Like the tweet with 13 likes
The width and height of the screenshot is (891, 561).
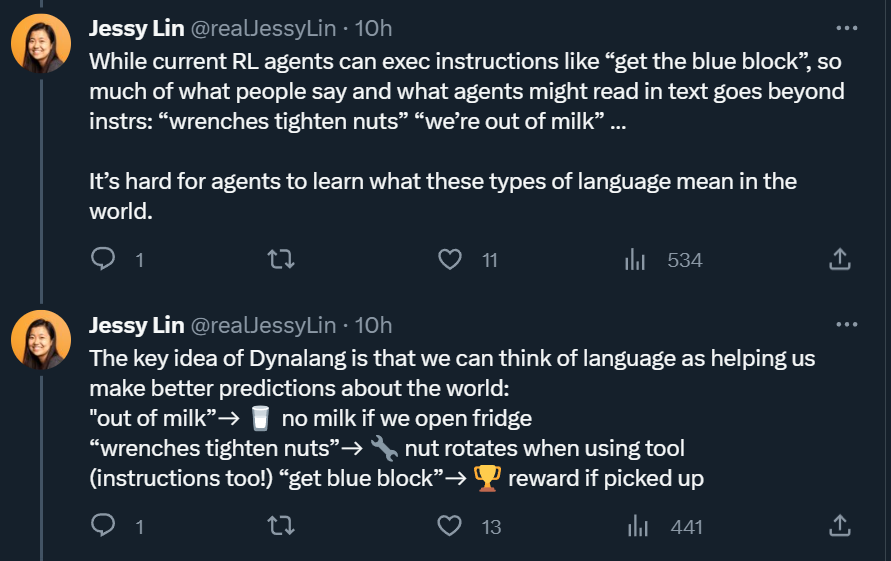click(449, 526)
